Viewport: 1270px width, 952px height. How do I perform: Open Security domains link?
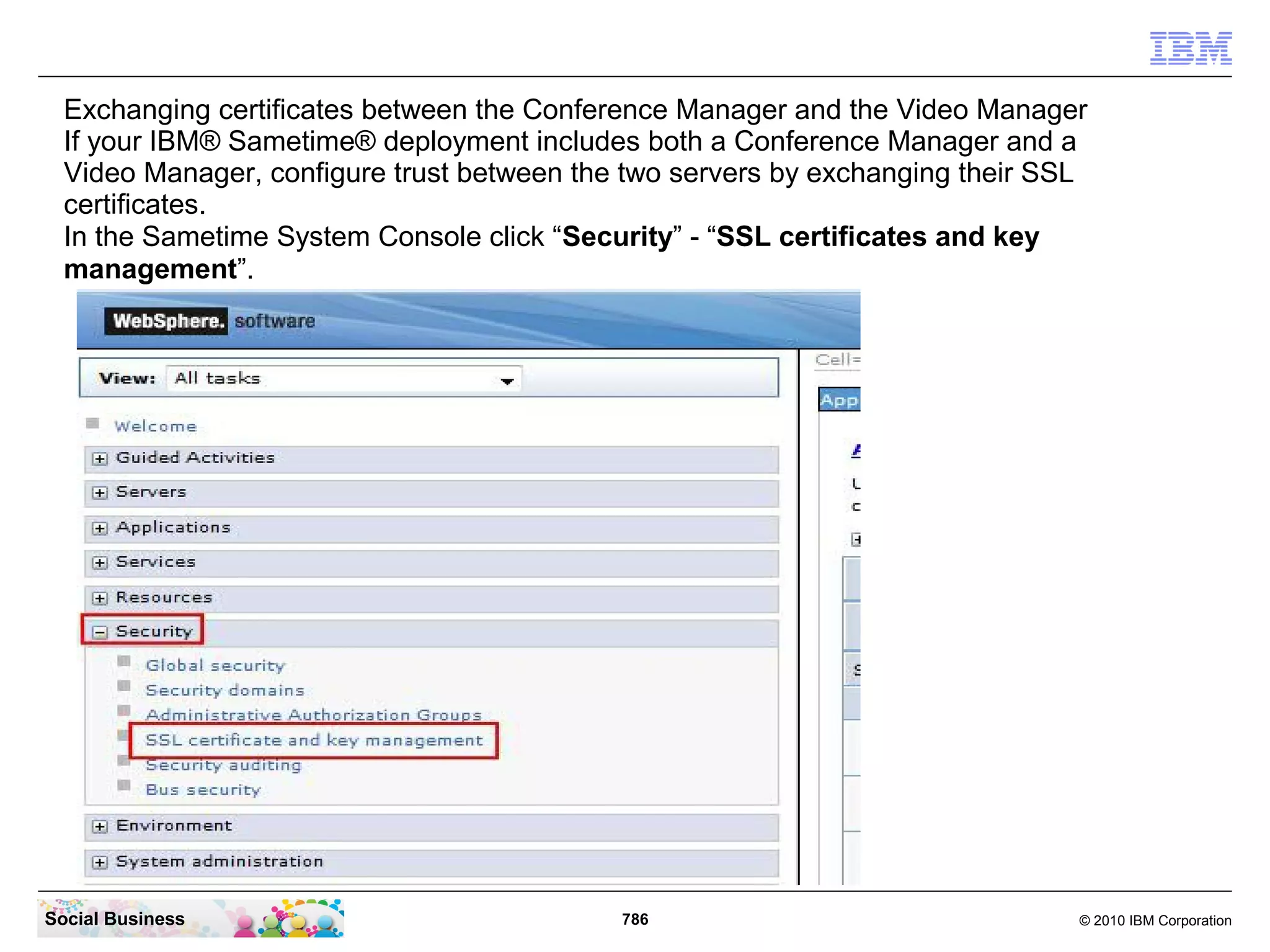[x=225, y=690]
